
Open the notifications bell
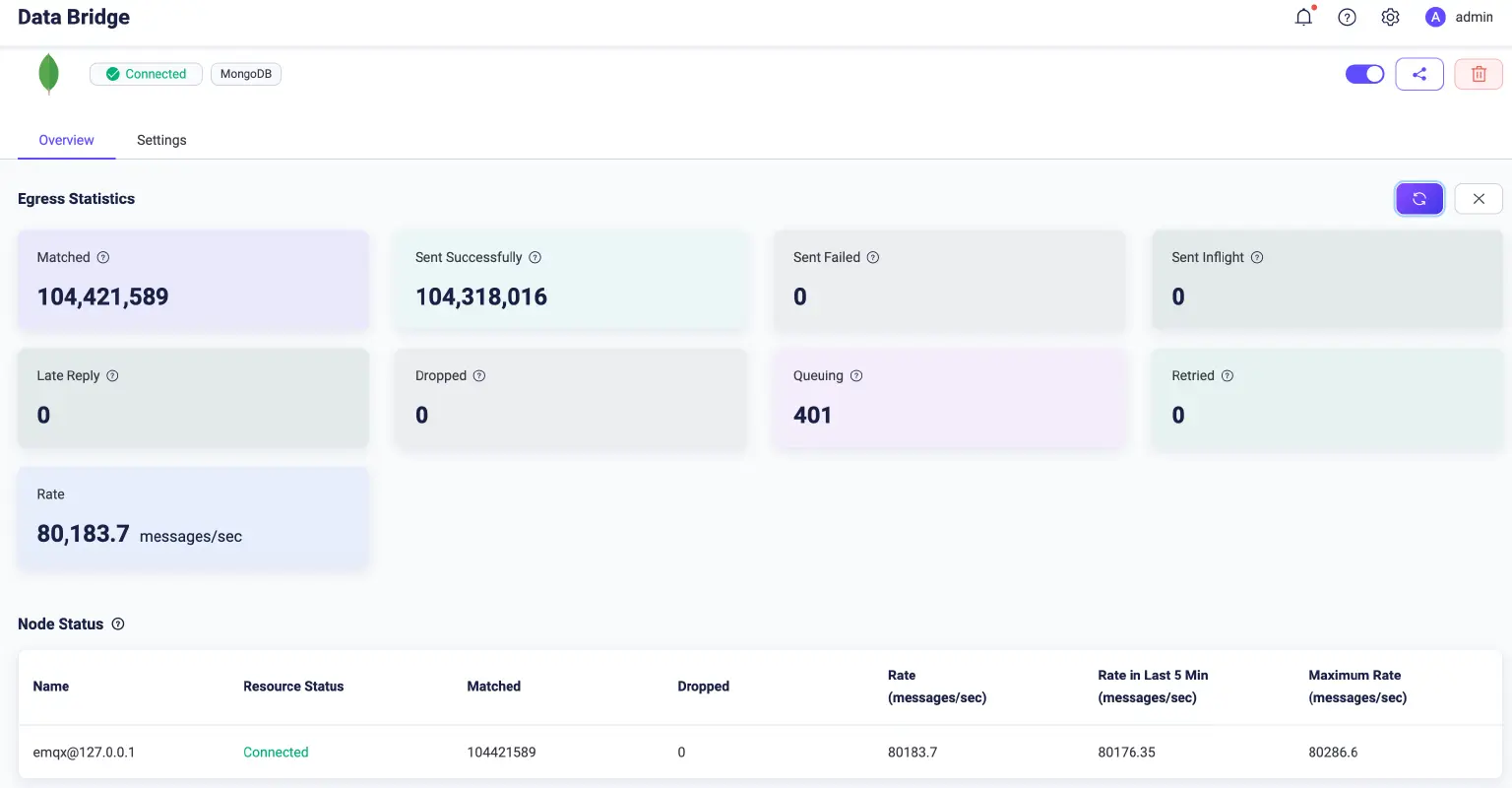tap(1303, 17)
